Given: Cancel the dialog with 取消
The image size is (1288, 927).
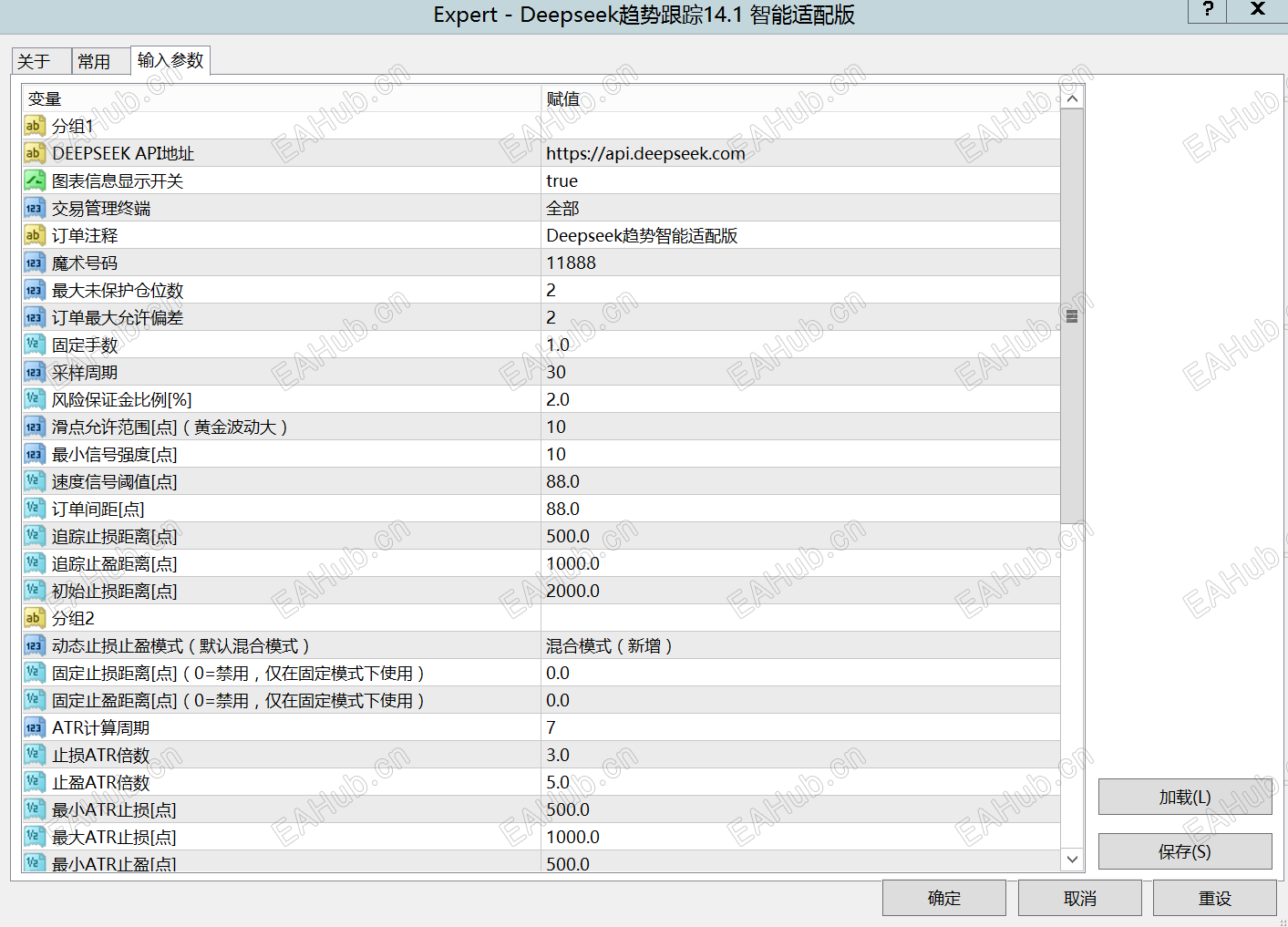Looking at the screenshot, I should point(1080,898).
